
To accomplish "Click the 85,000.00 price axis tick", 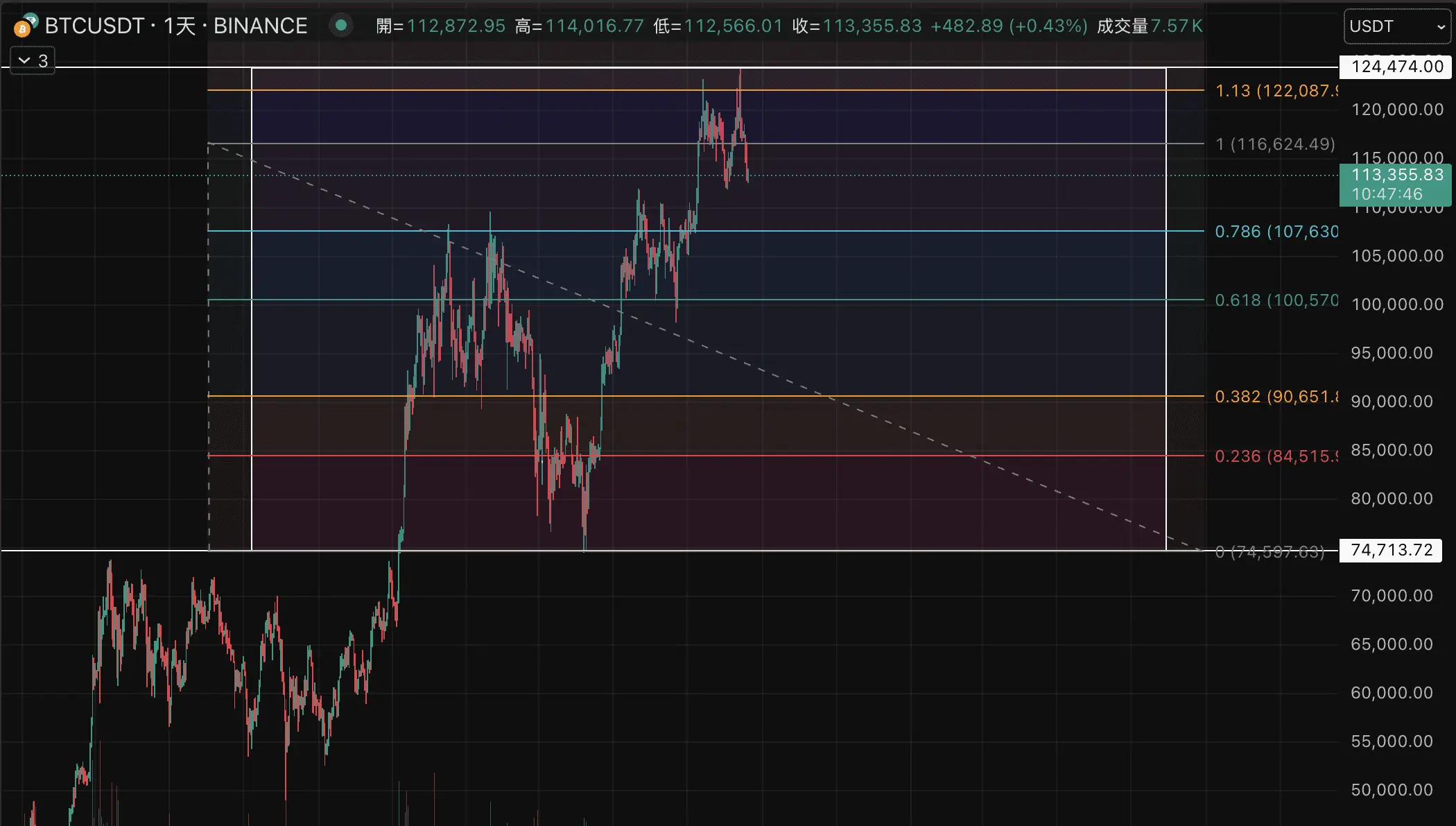I will 1392,450.
